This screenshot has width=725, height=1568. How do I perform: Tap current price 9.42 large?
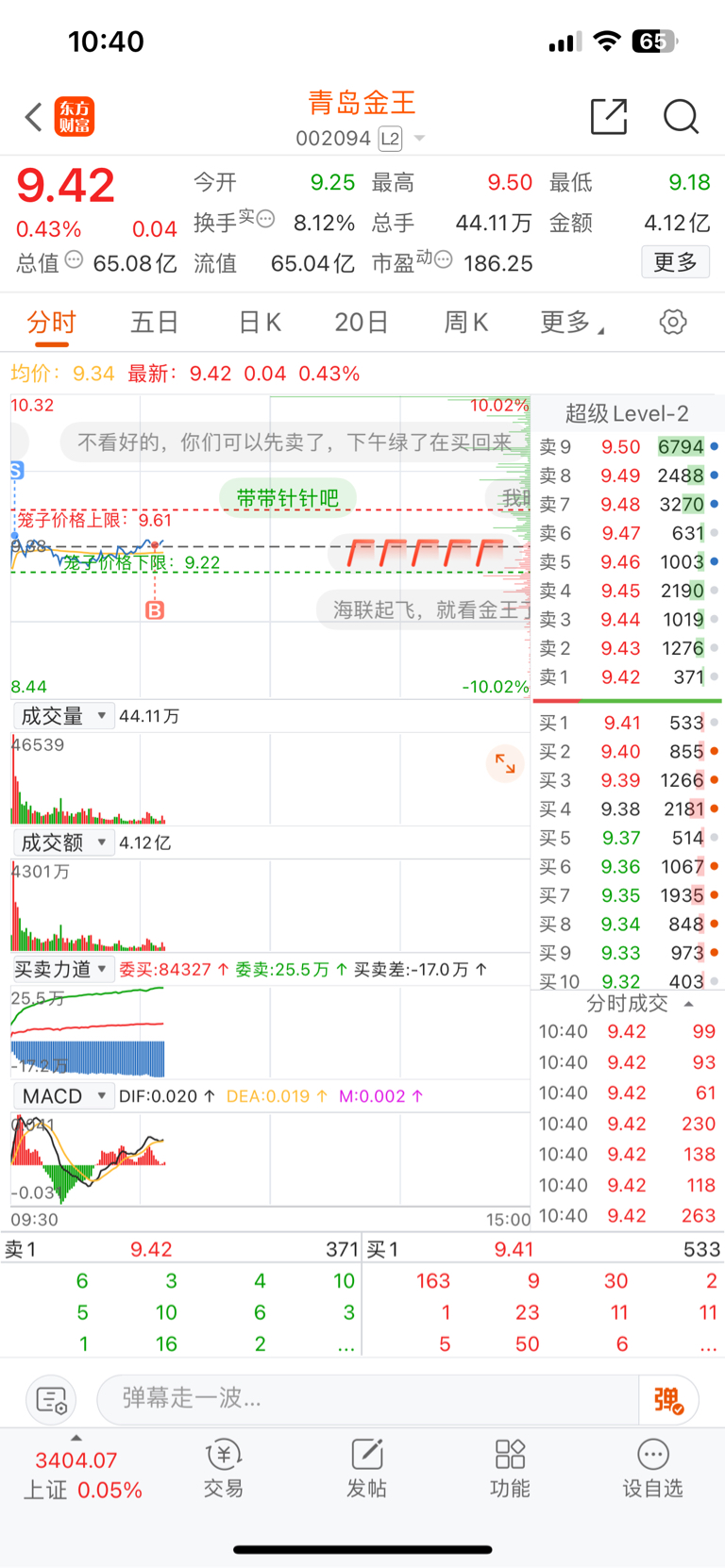[x=66, y=185]
